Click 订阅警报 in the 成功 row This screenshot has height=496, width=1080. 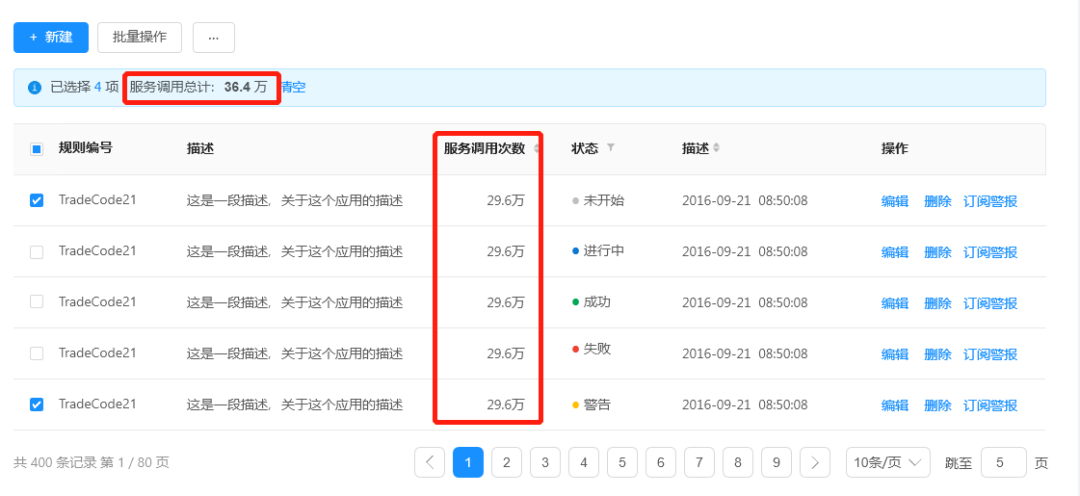pos(990,303)
